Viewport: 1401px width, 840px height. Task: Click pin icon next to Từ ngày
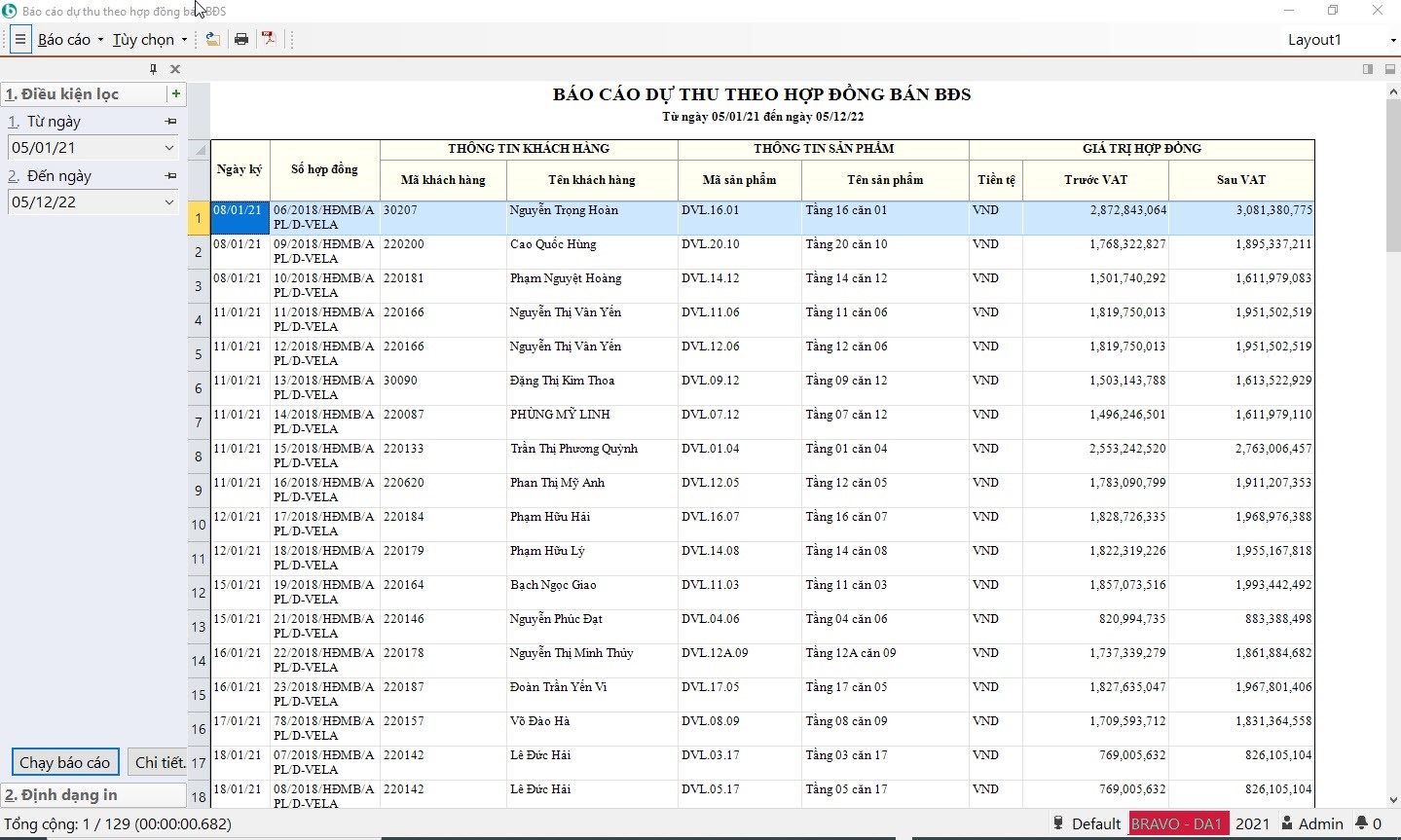[170, 122]
